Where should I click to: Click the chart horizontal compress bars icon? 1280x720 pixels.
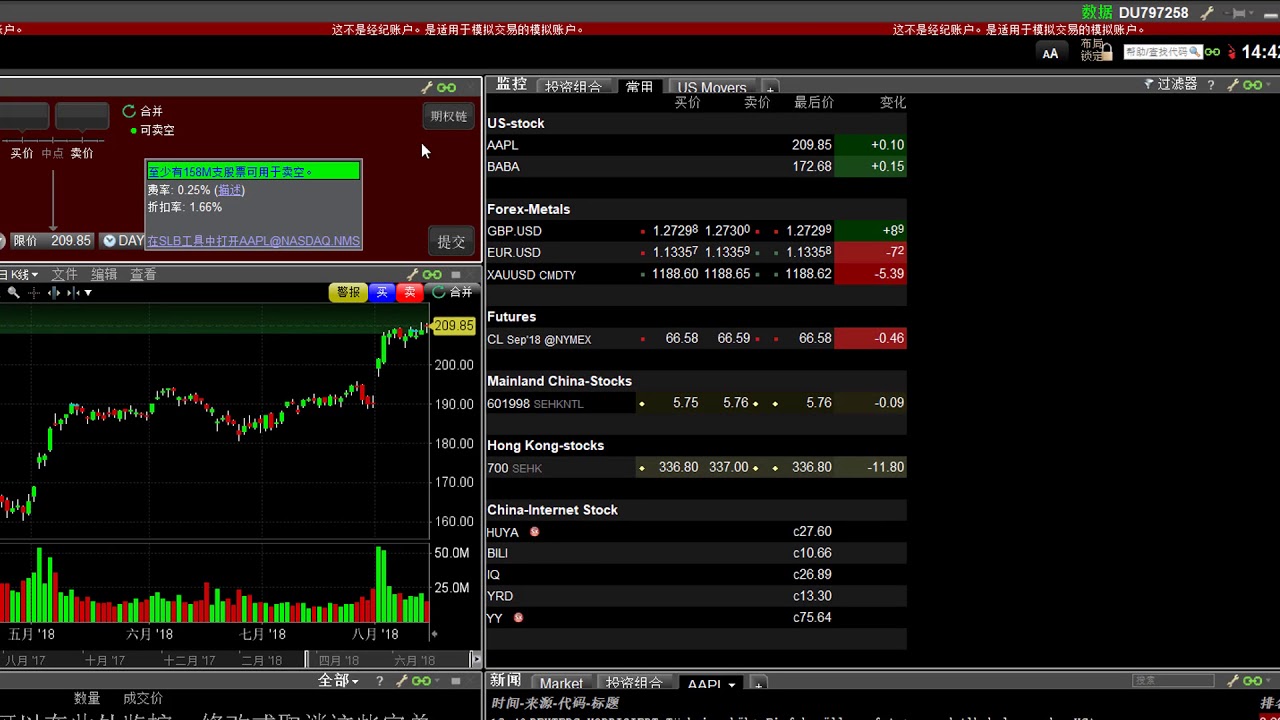coord(72,292)
